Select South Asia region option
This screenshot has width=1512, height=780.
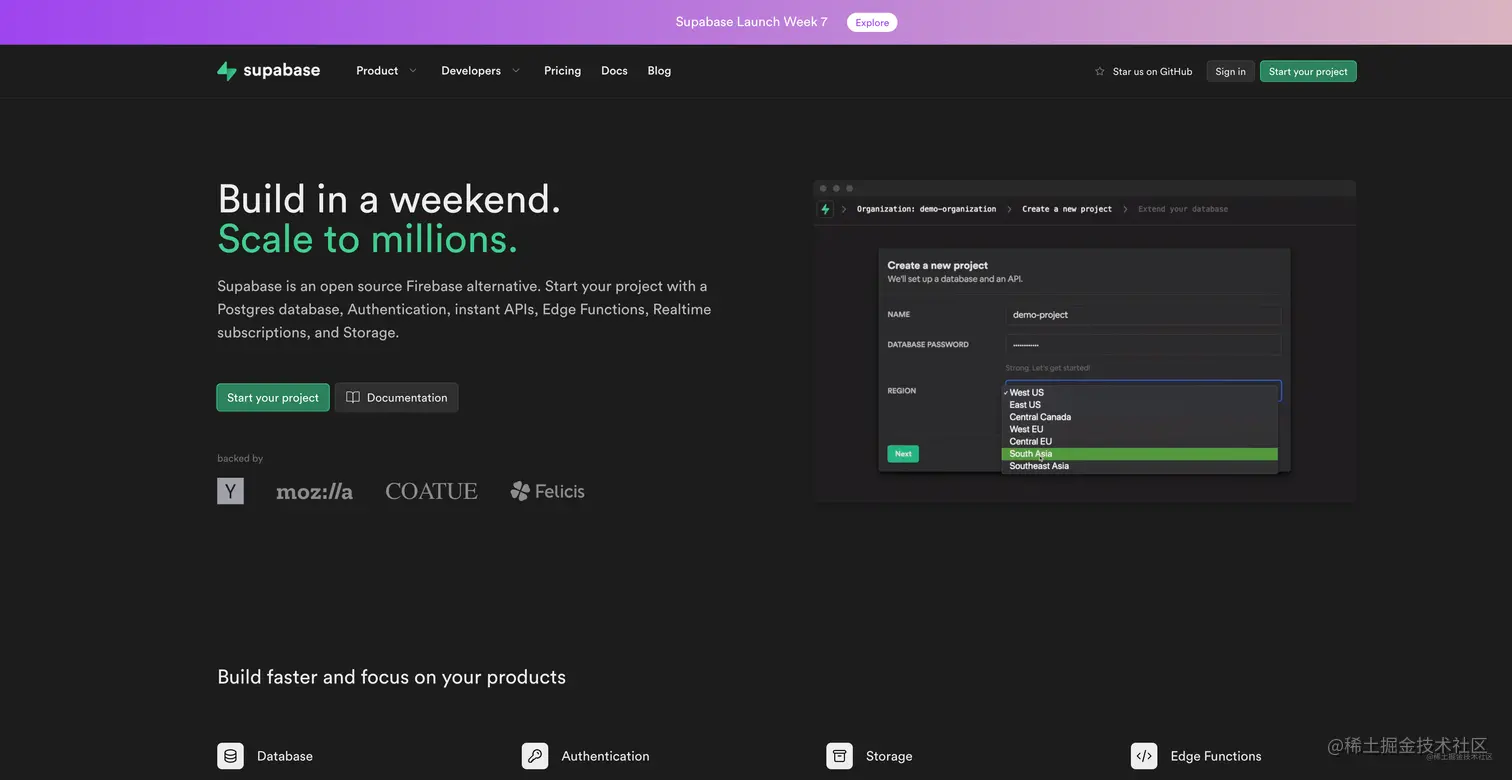click(1140, 454)
